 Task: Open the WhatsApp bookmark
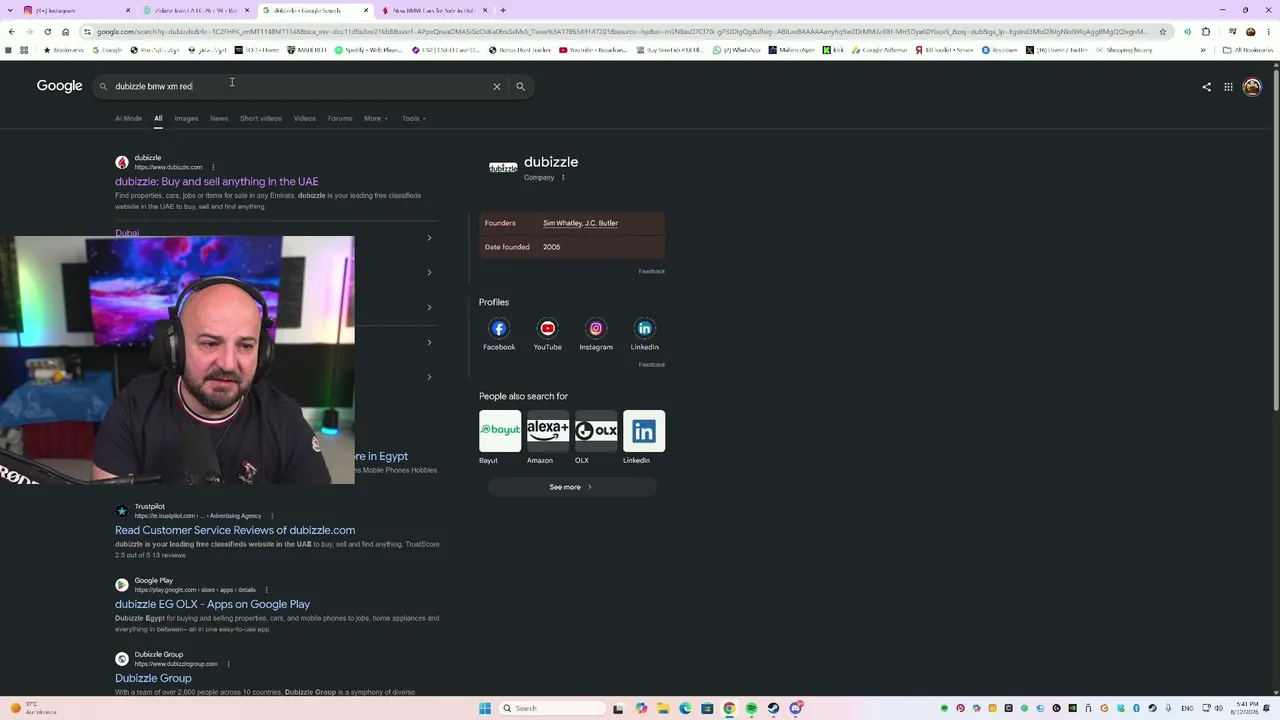[x=738, y=50]
